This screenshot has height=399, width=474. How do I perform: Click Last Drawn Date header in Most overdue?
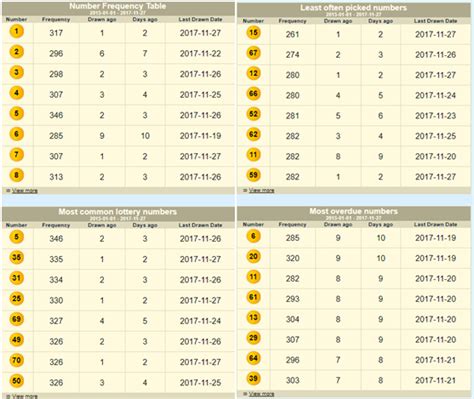(435, 225)
